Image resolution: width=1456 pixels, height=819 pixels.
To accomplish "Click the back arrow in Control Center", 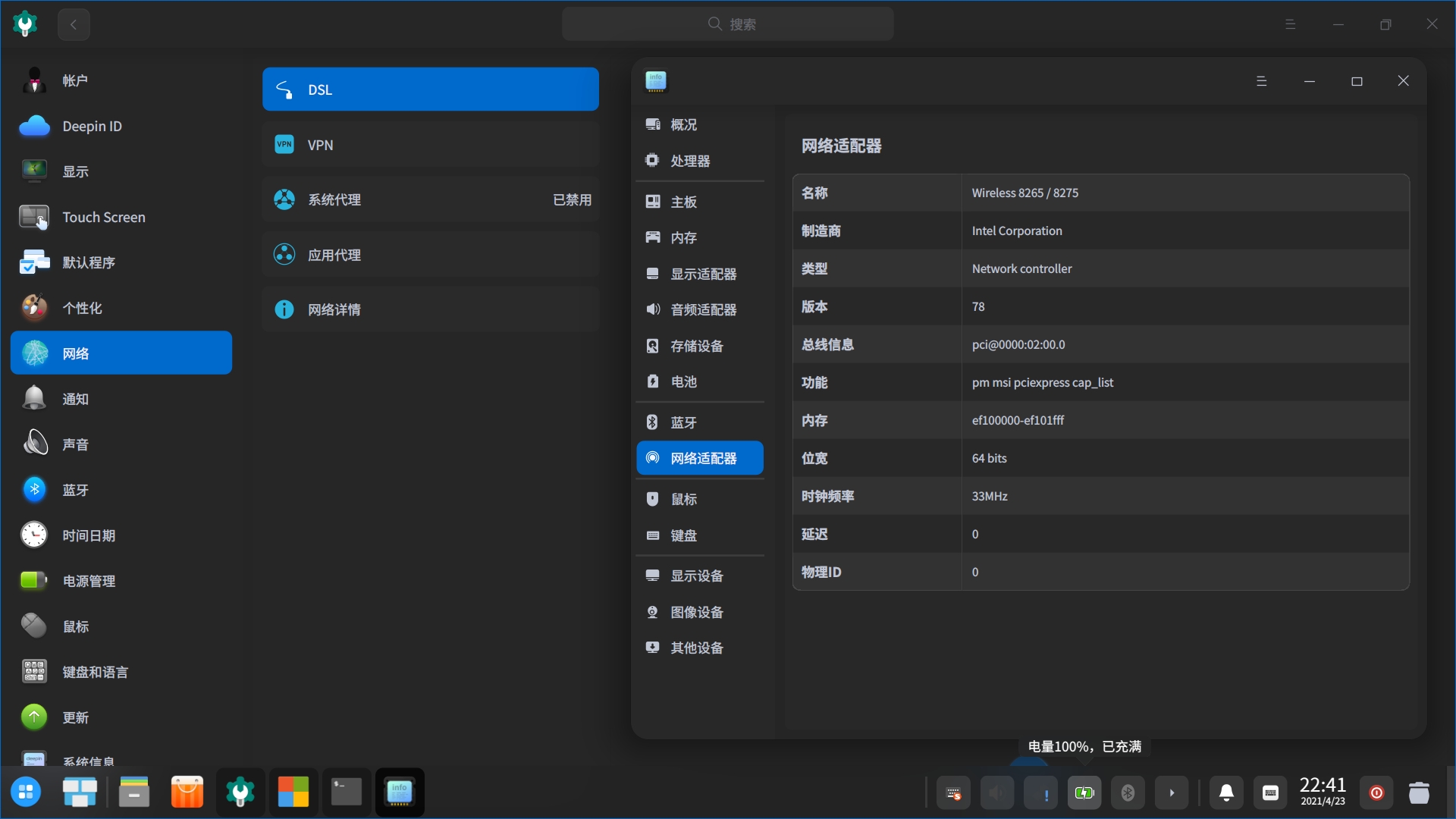I will click(x=74, y=24).
